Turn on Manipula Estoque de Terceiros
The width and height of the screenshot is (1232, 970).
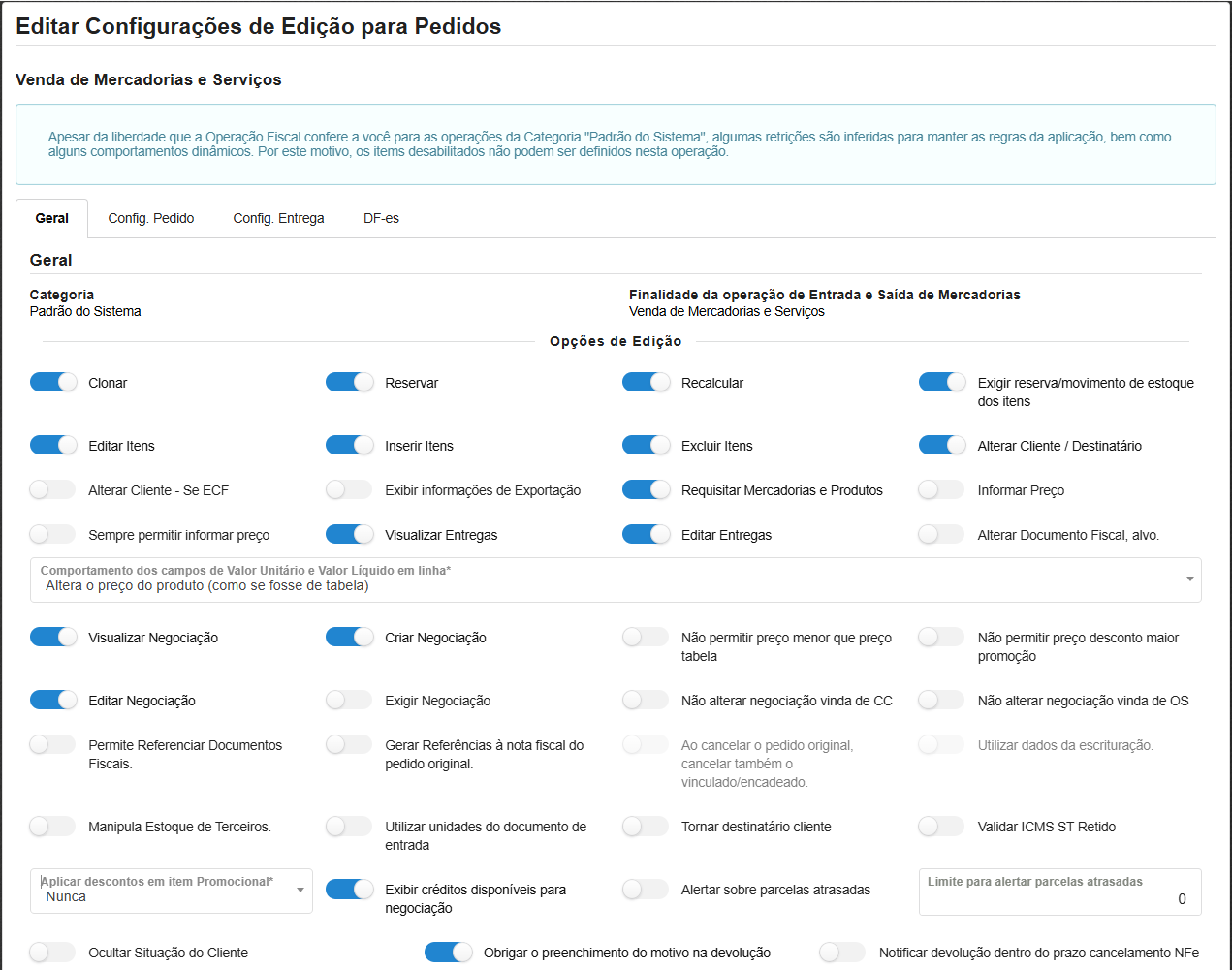pyautogui.click(x=53, y=826)
